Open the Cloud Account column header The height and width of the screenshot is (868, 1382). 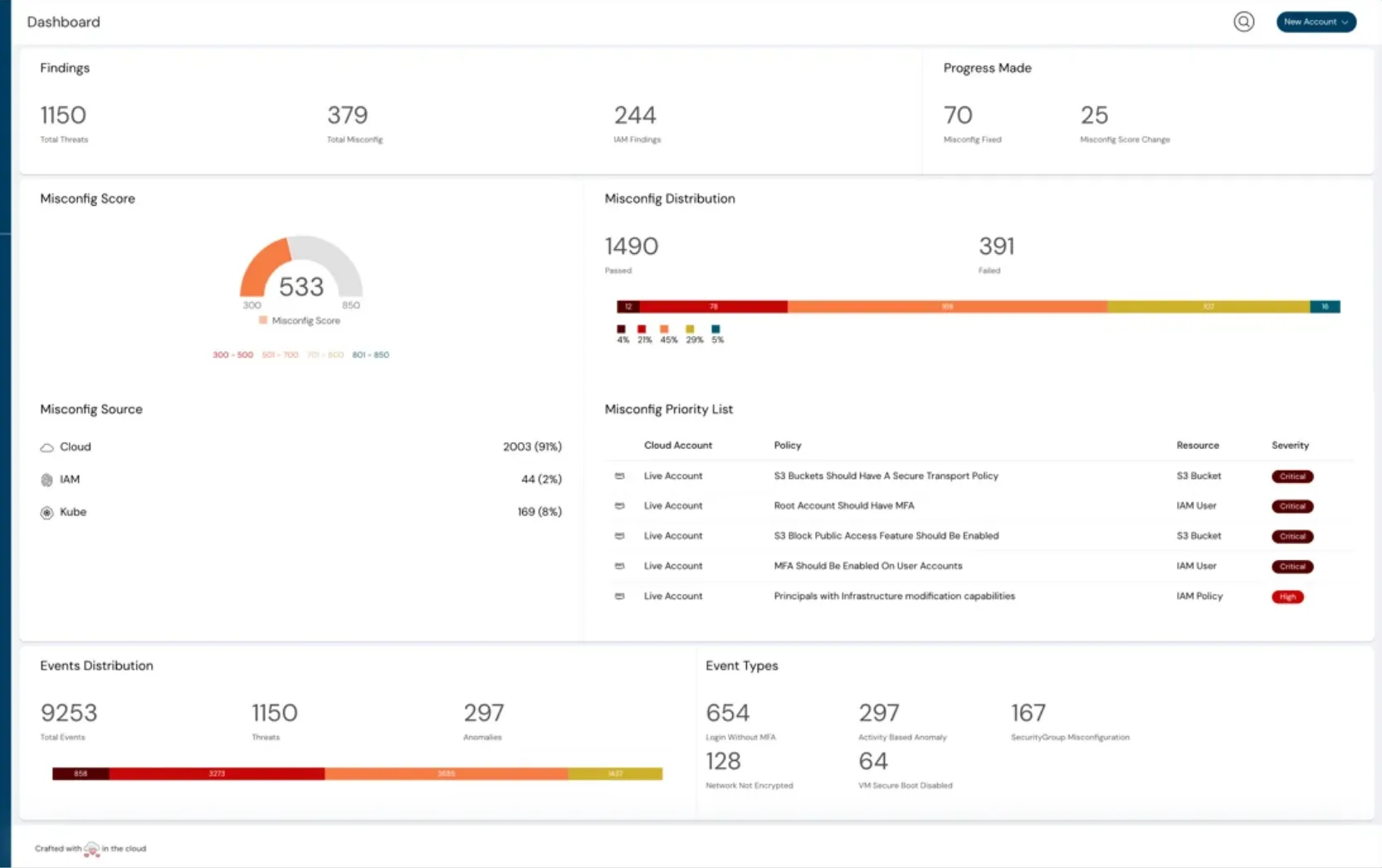click(677, 445)
